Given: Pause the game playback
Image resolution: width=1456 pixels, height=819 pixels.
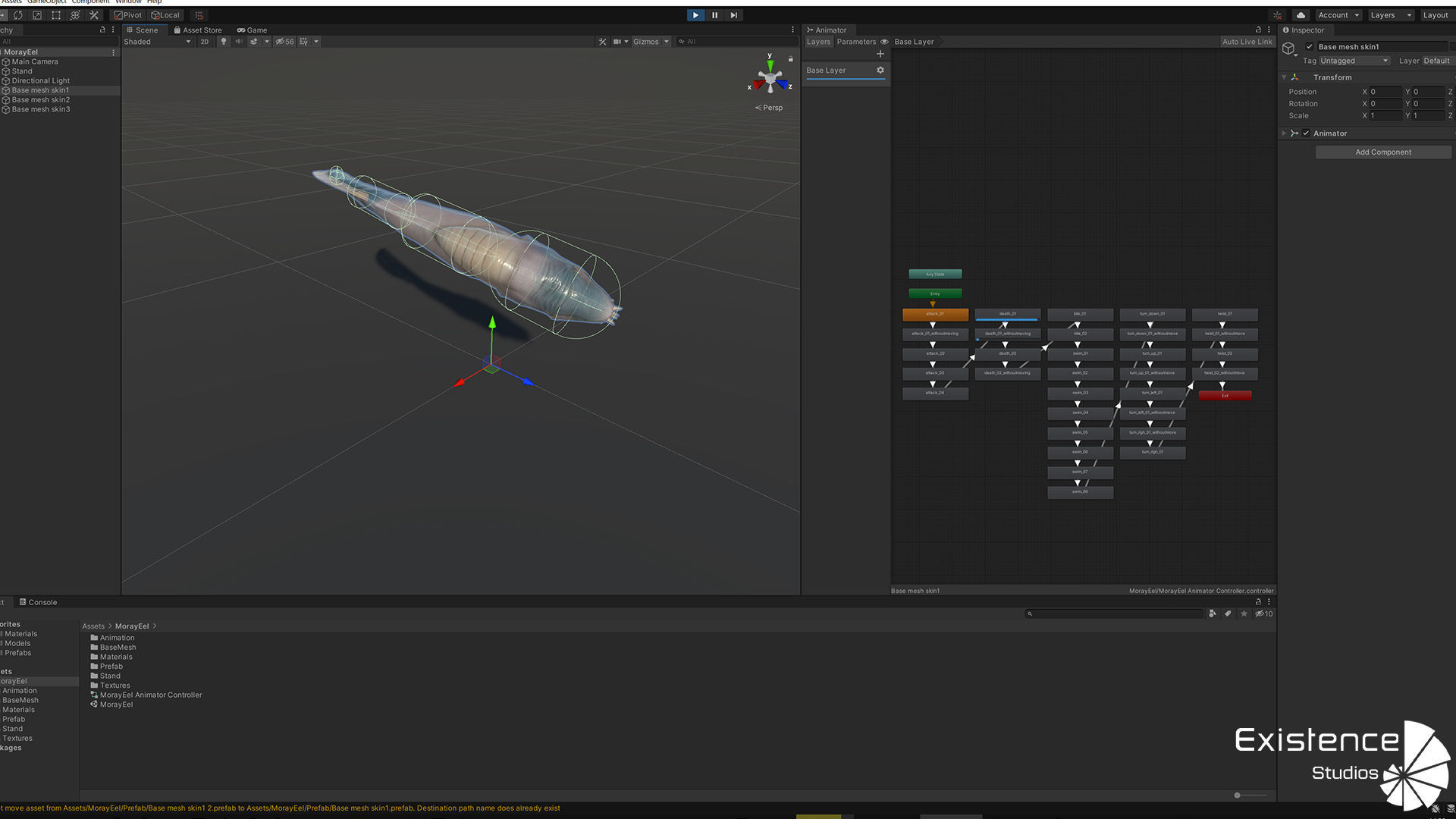Looking at the screenshot, I should 714,15.
